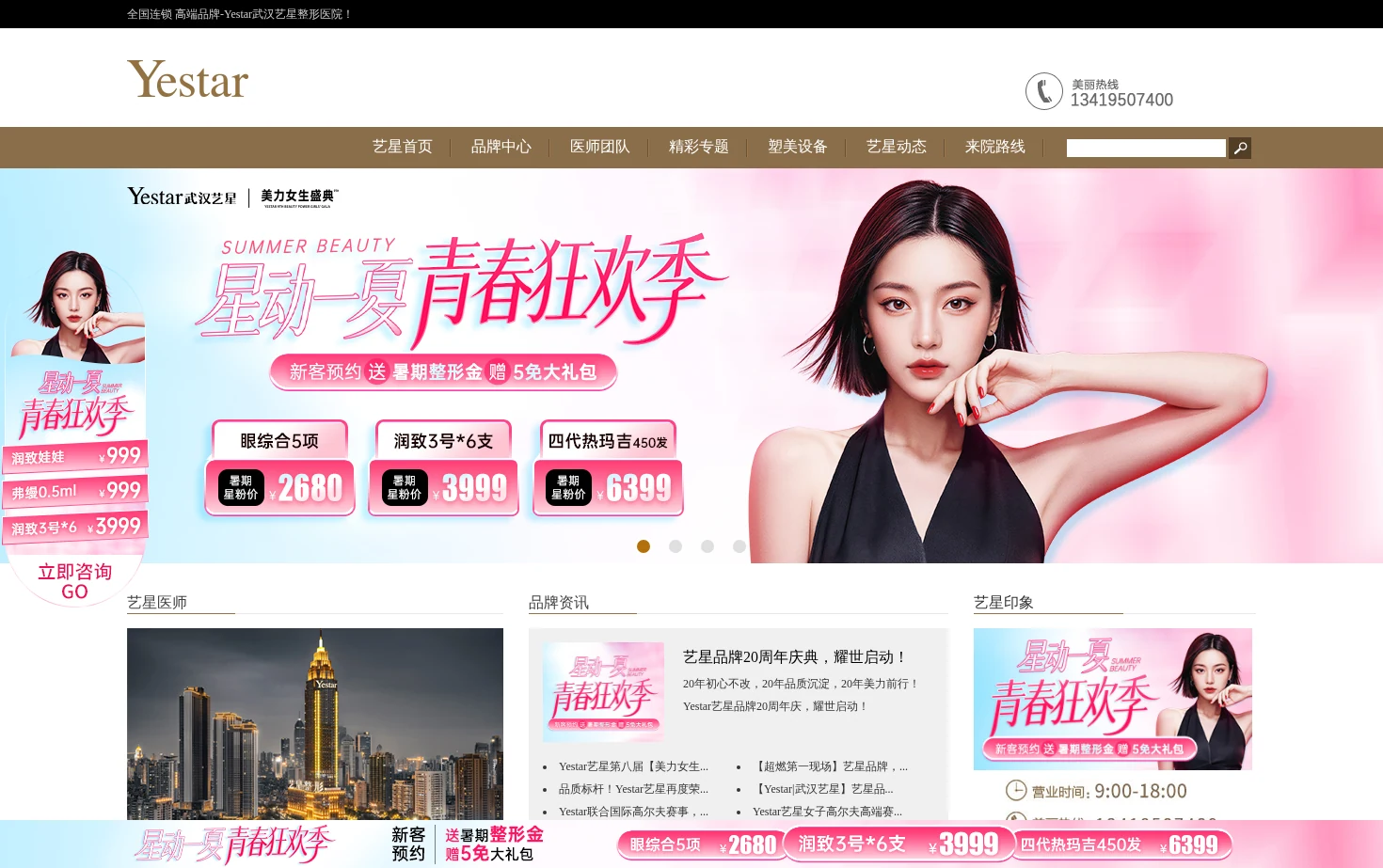Screen dimensions: 1383x868
Task: Click bottom bar 新客预约 送暑期整形金 text
Action: pos(468,844)
